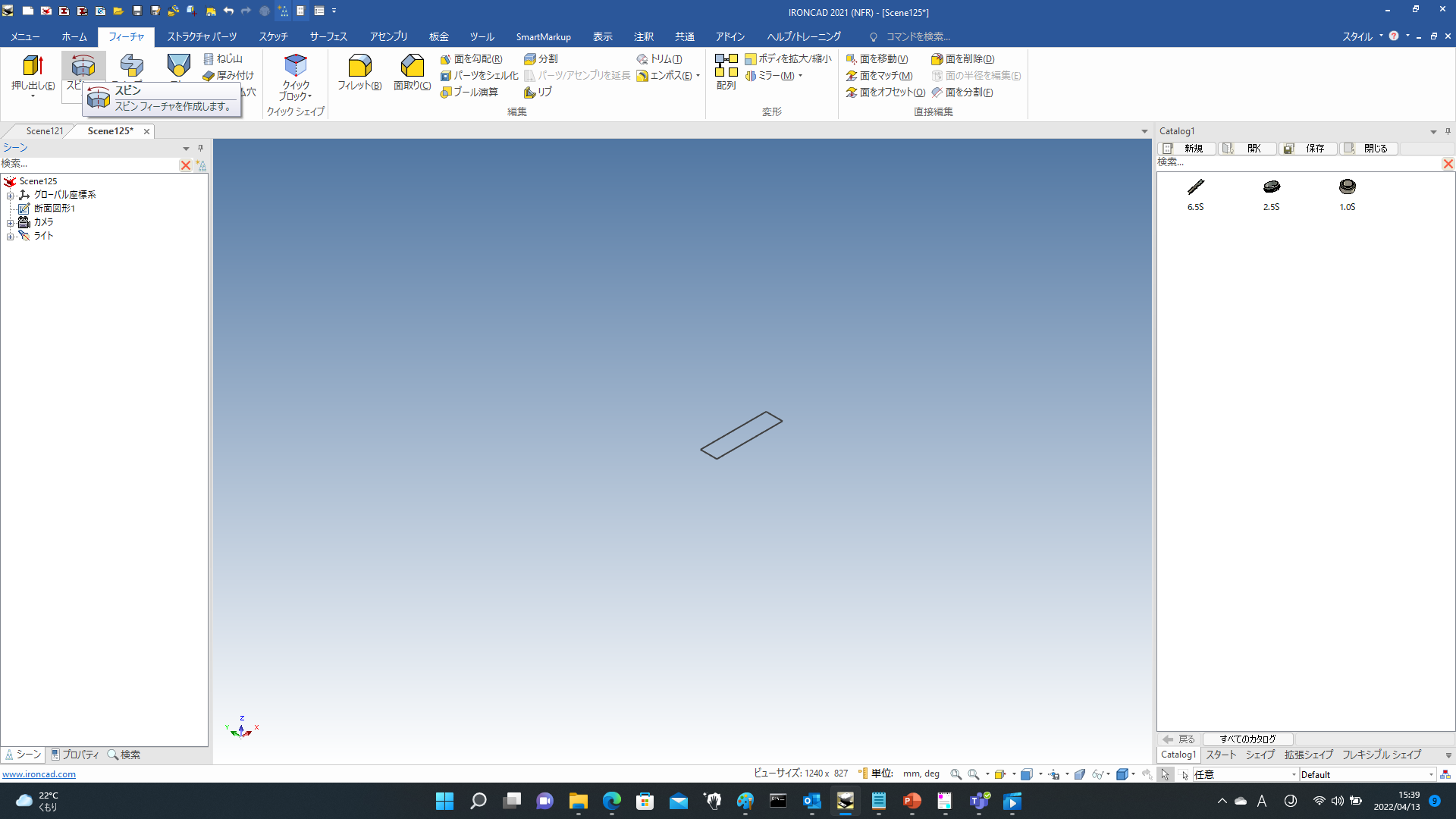Toggle the selection arrow tool in status bar
The image size is (1456, 819).
[x=1165, y=774]
